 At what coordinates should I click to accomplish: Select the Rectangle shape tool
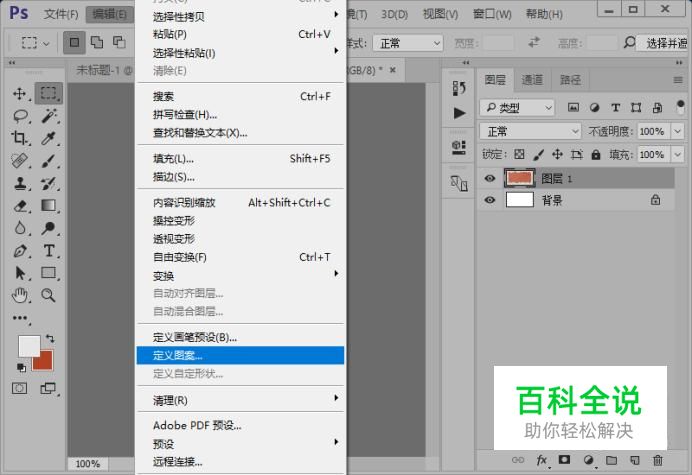coord(49,273)
